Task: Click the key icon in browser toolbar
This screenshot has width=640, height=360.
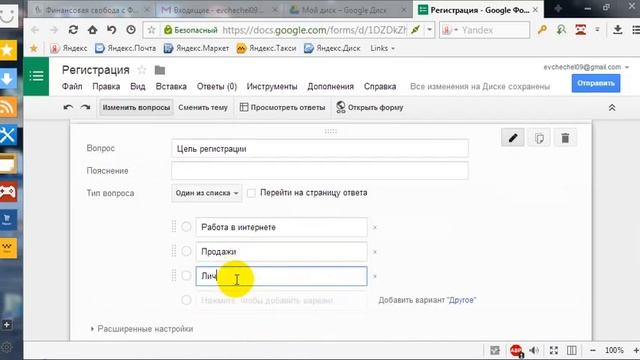Action: click(542, 30)
